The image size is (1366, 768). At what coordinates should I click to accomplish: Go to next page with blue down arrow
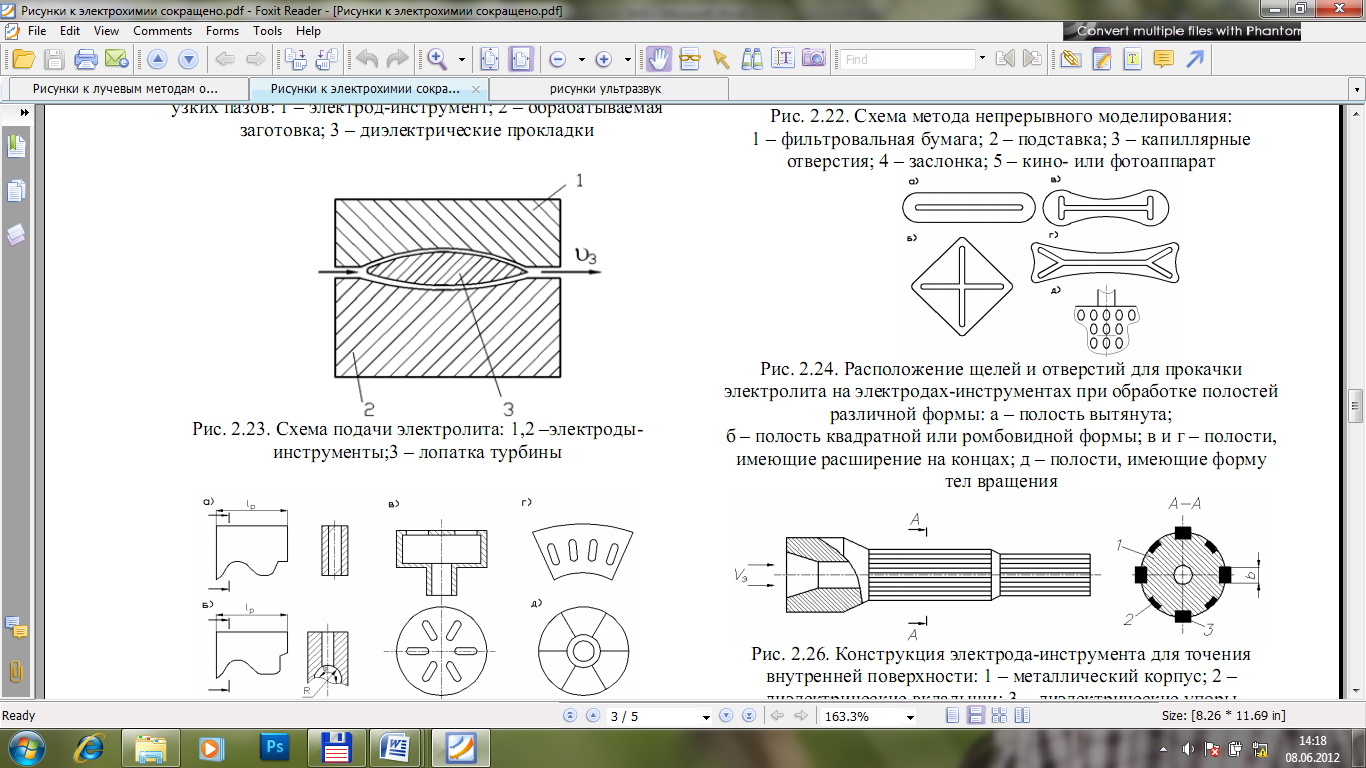coord(187,59)
